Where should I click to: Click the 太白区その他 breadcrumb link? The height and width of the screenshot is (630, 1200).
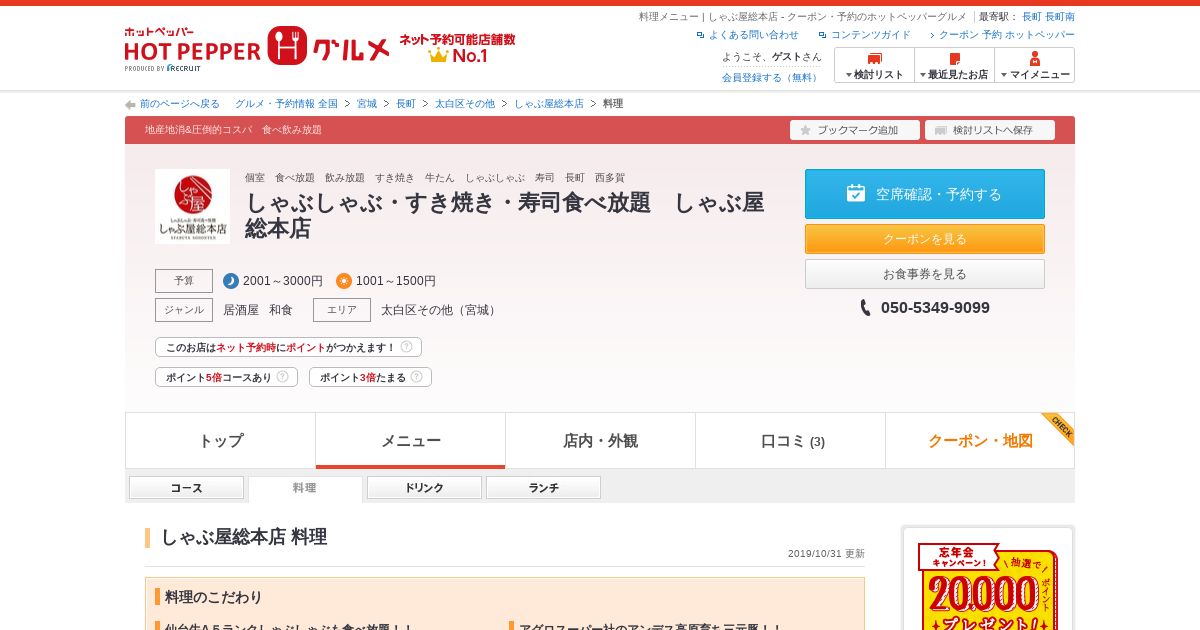click(465, 104)
